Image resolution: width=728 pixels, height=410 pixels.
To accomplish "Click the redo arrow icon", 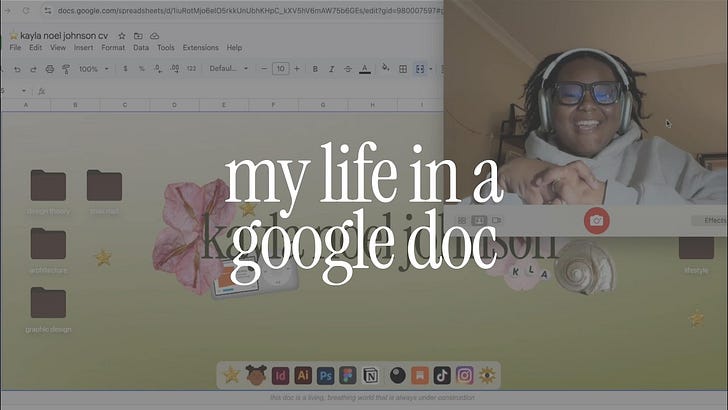I will (33, 69).
